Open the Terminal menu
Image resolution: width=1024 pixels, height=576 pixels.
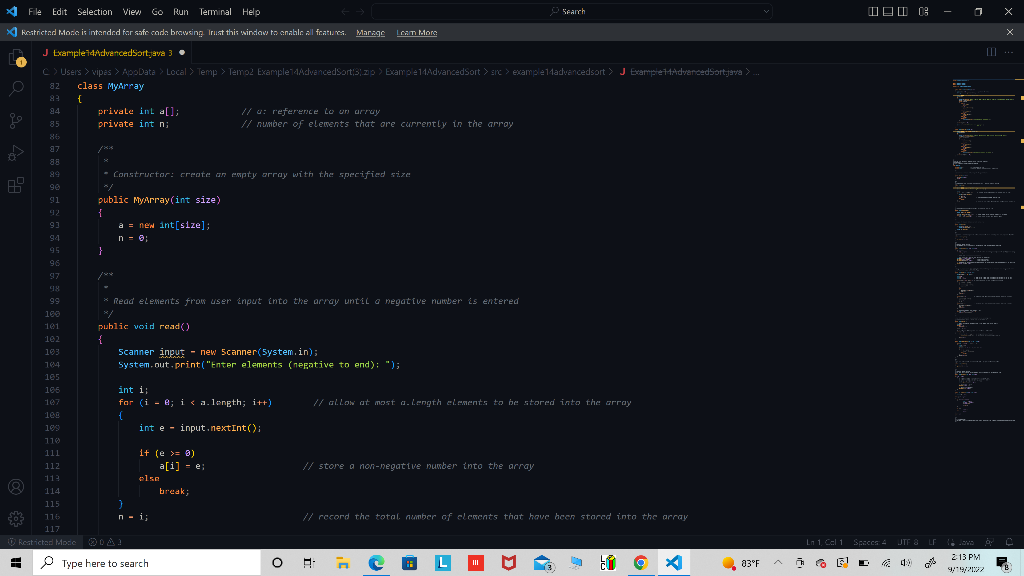(x=216, y=12)
